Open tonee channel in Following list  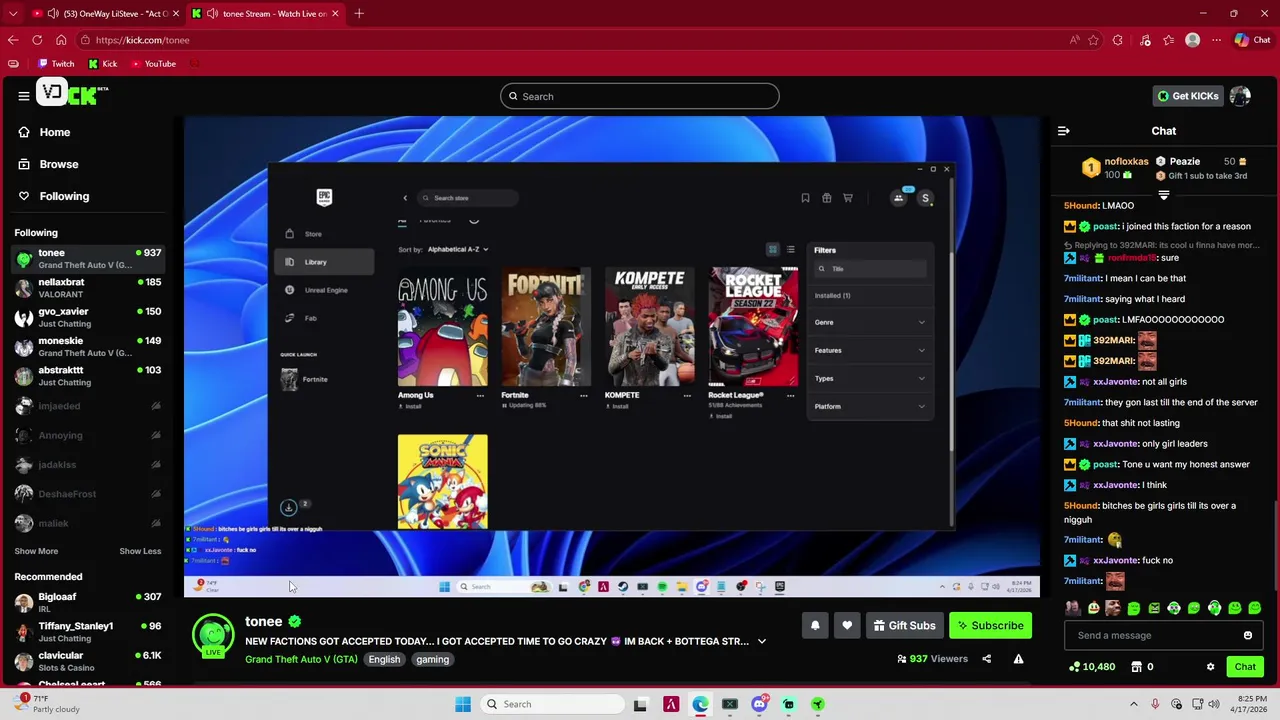(88, 258)
